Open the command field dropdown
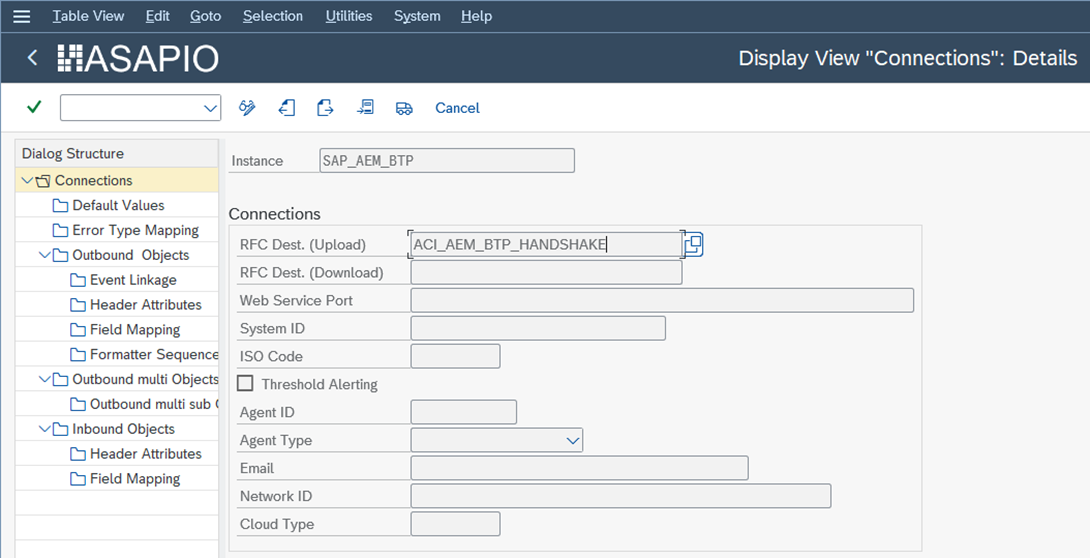This screenshot has width=1090, height=558. point(210,108)
